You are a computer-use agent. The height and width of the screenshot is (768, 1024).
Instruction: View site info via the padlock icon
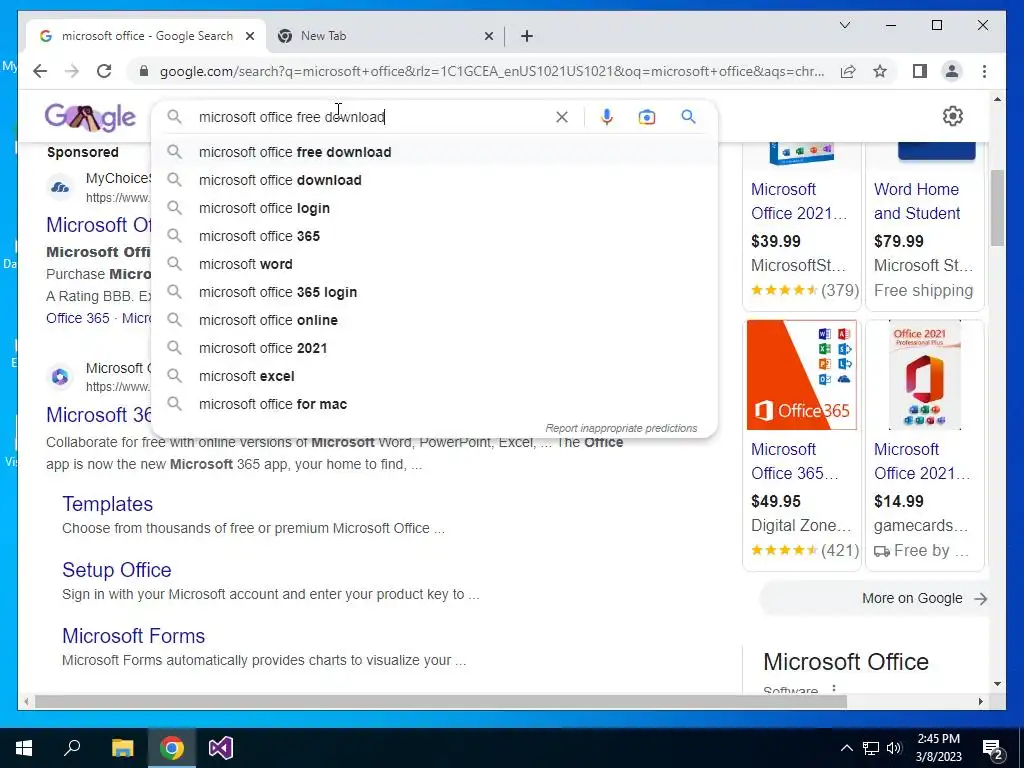144,71
